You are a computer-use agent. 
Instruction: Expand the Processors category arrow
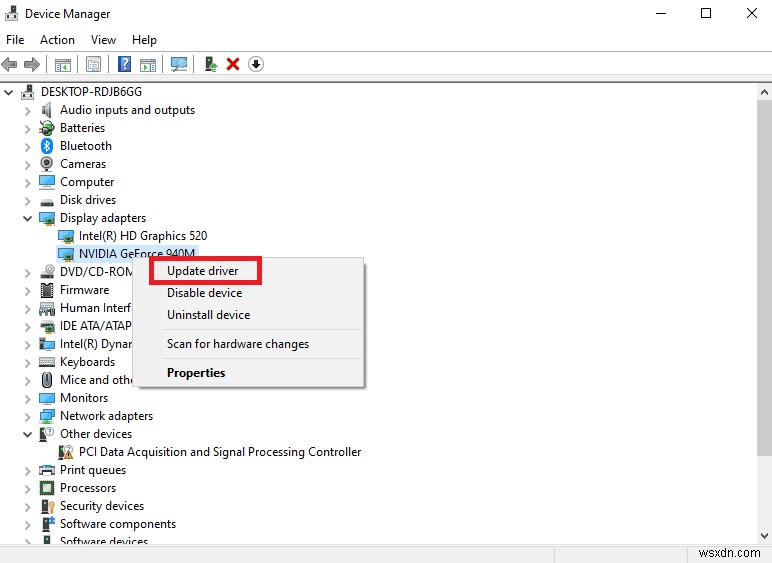[28, 489]
